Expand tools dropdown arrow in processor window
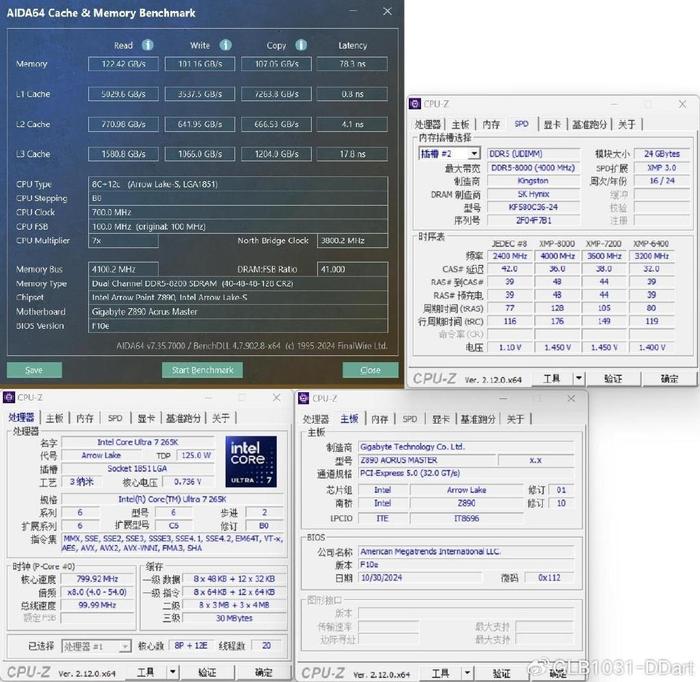The width and height of the screenshot is (700, 682). tap(172, 672)
